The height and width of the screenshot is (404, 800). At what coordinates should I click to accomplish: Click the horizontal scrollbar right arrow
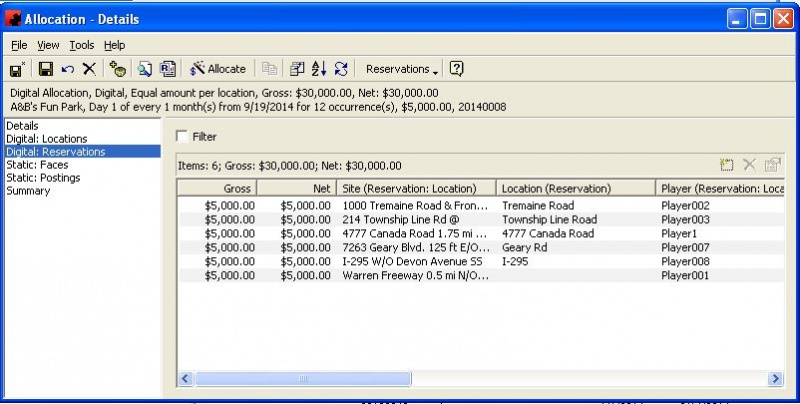tap(774, 378)
